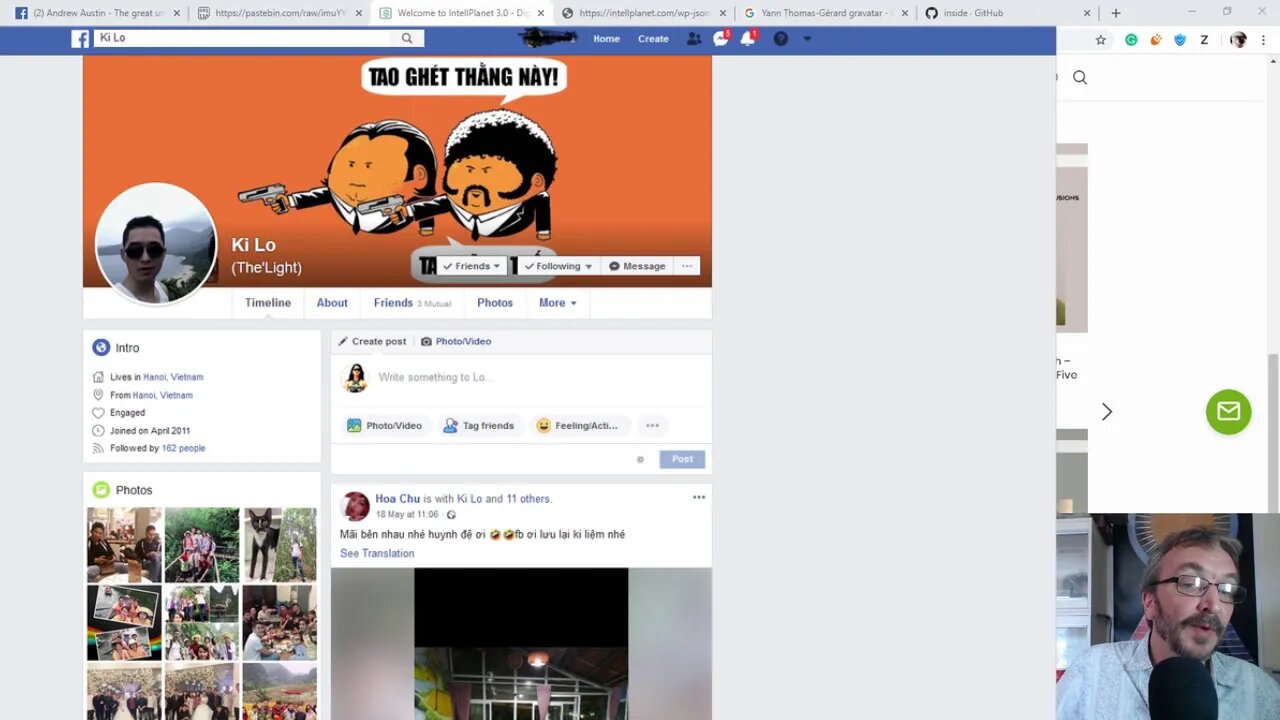Click the Post button

pyautogui.click(x=682, y=459)
